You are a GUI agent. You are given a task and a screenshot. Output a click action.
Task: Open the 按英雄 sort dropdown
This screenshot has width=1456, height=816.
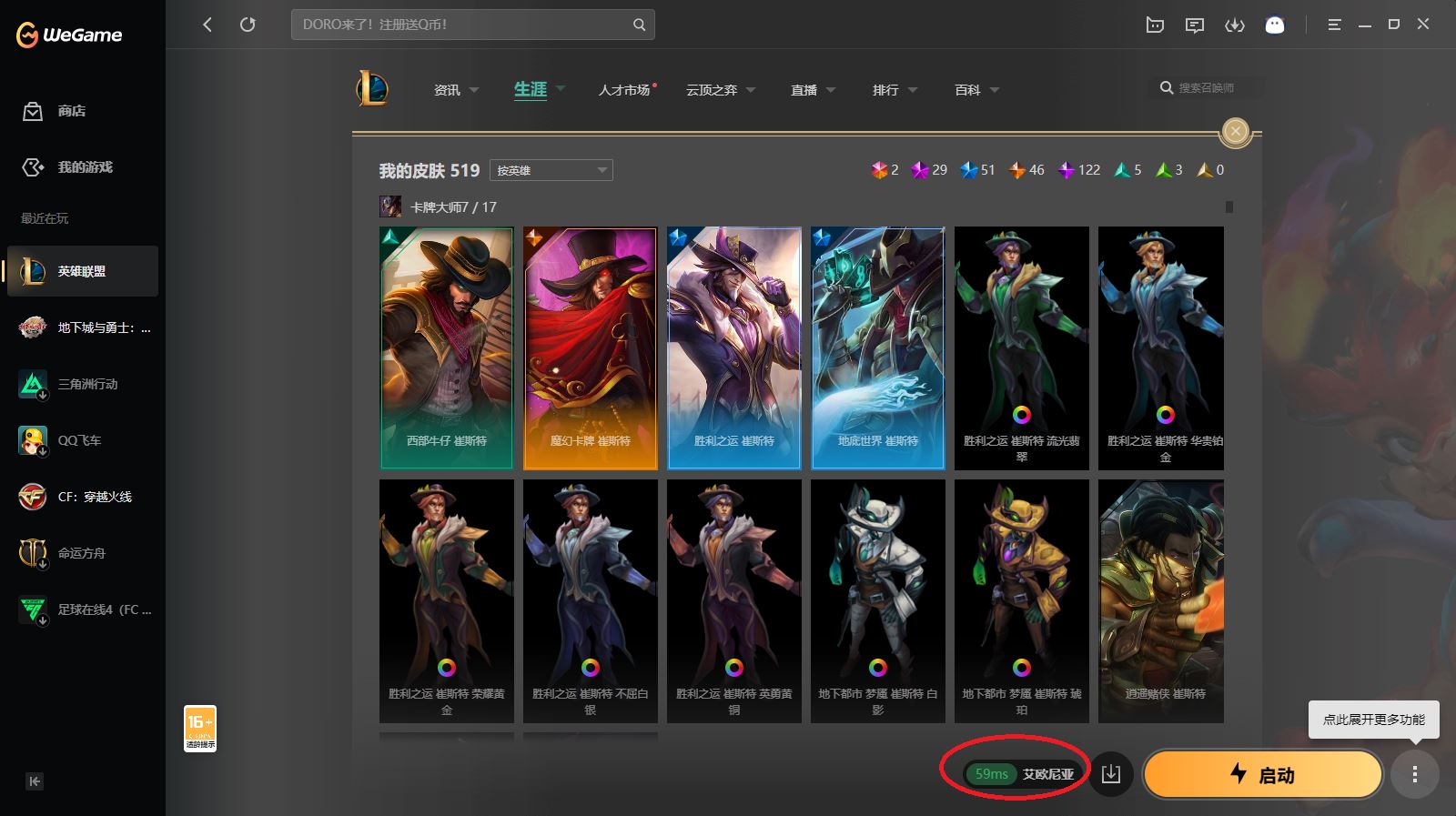pos(551,170)
